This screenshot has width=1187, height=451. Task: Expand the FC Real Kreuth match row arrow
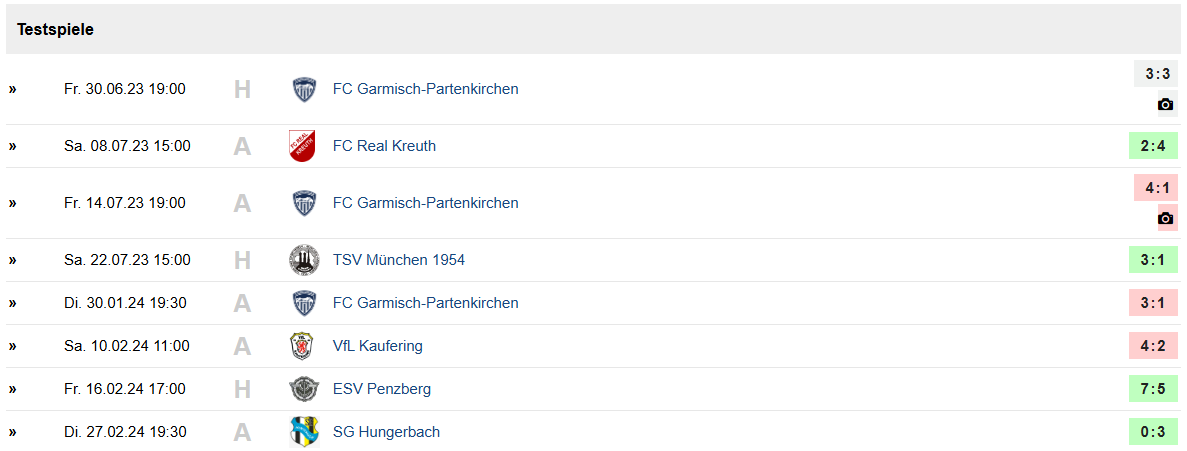(12, 146)
